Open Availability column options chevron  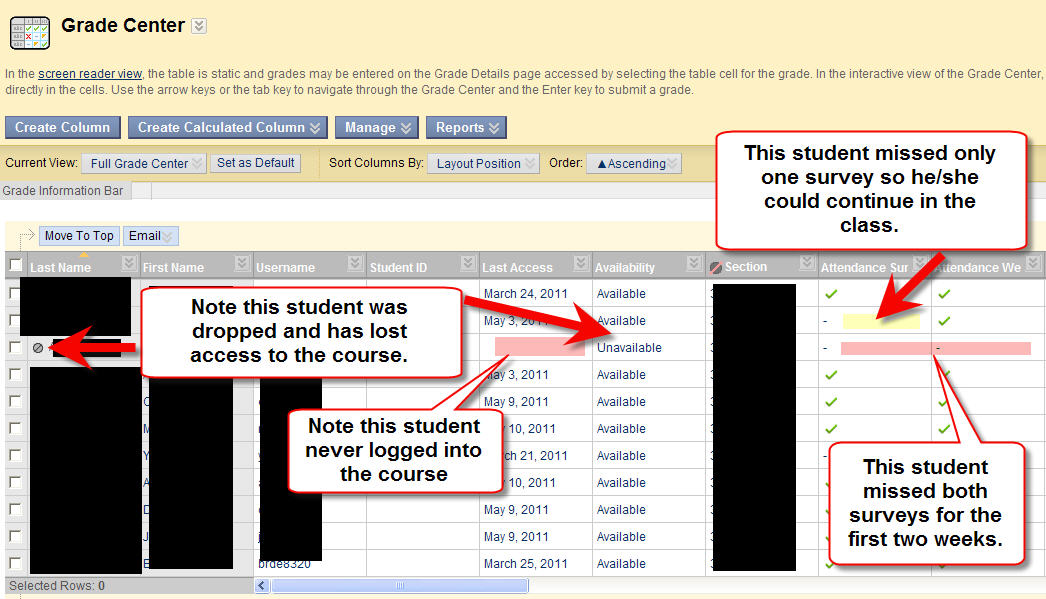pyautogui.click(x=694, y=263)
